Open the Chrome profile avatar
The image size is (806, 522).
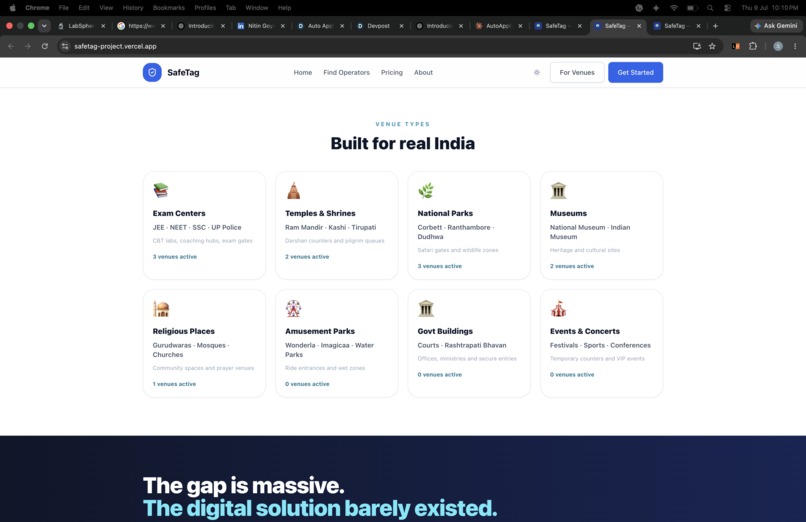pos(778,46)
